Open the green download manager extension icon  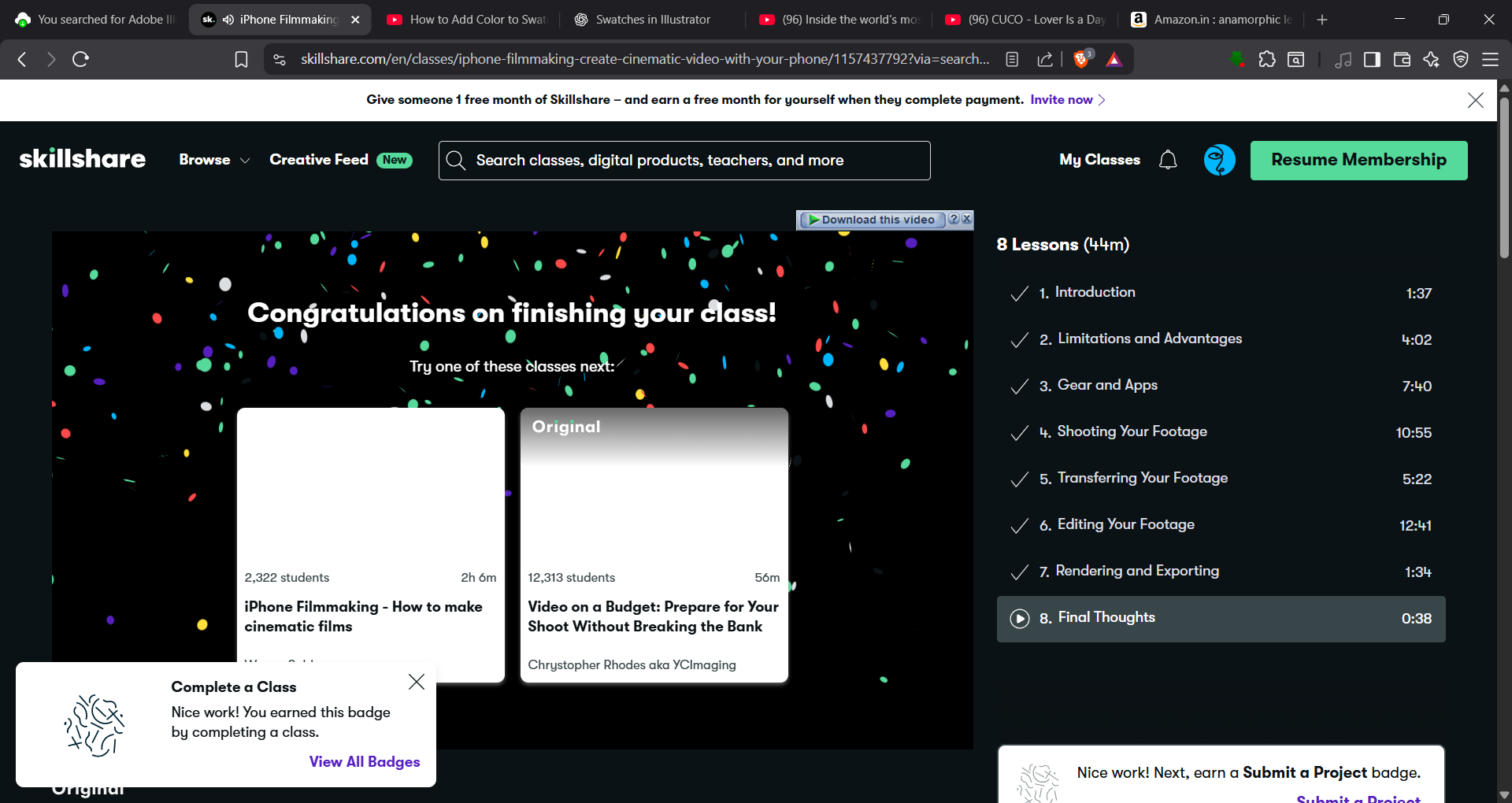click(x=1237, y=59)
